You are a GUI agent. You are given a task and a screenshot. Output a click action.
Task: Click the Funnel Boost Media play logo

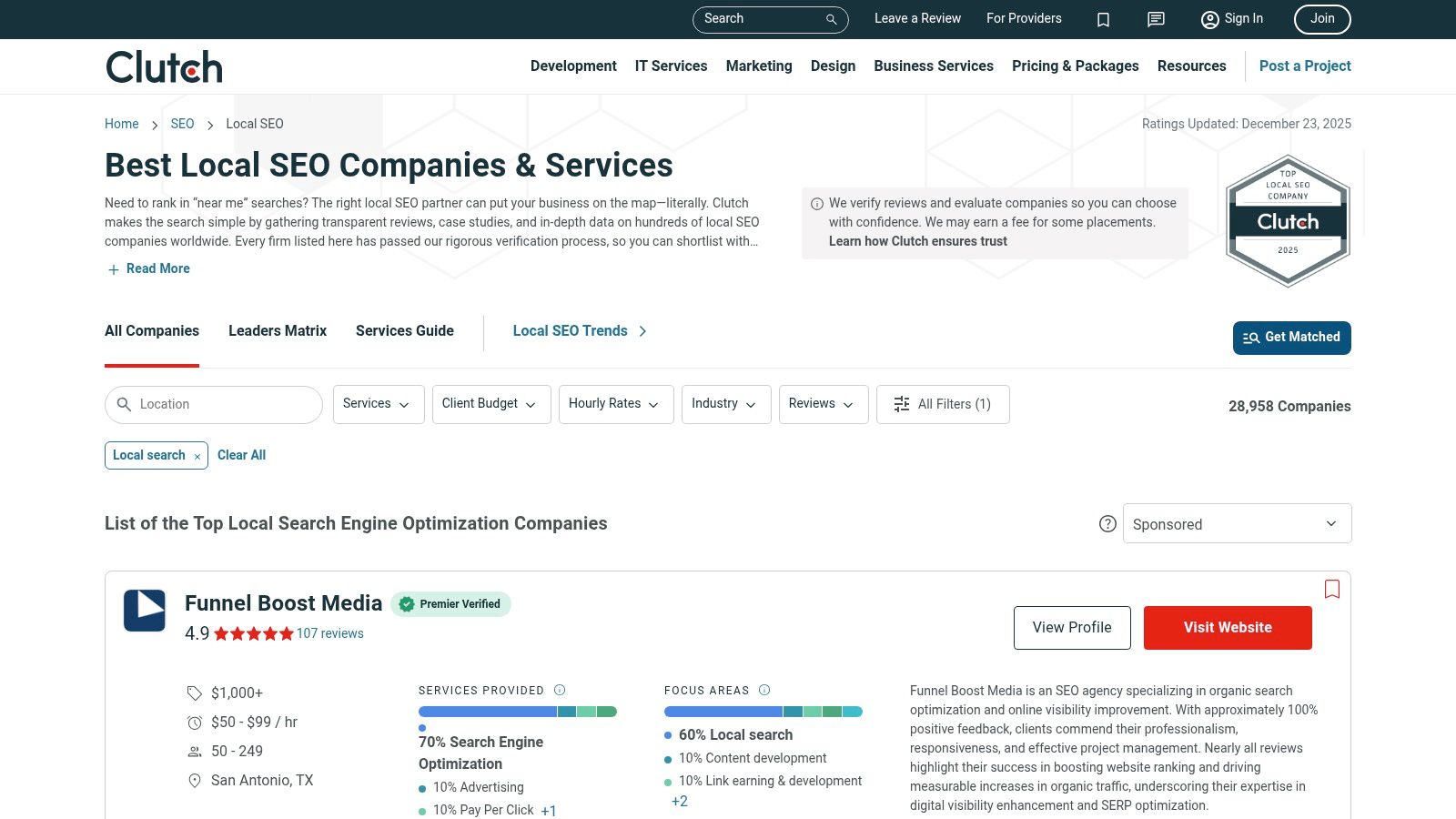(x=144, y=611)
